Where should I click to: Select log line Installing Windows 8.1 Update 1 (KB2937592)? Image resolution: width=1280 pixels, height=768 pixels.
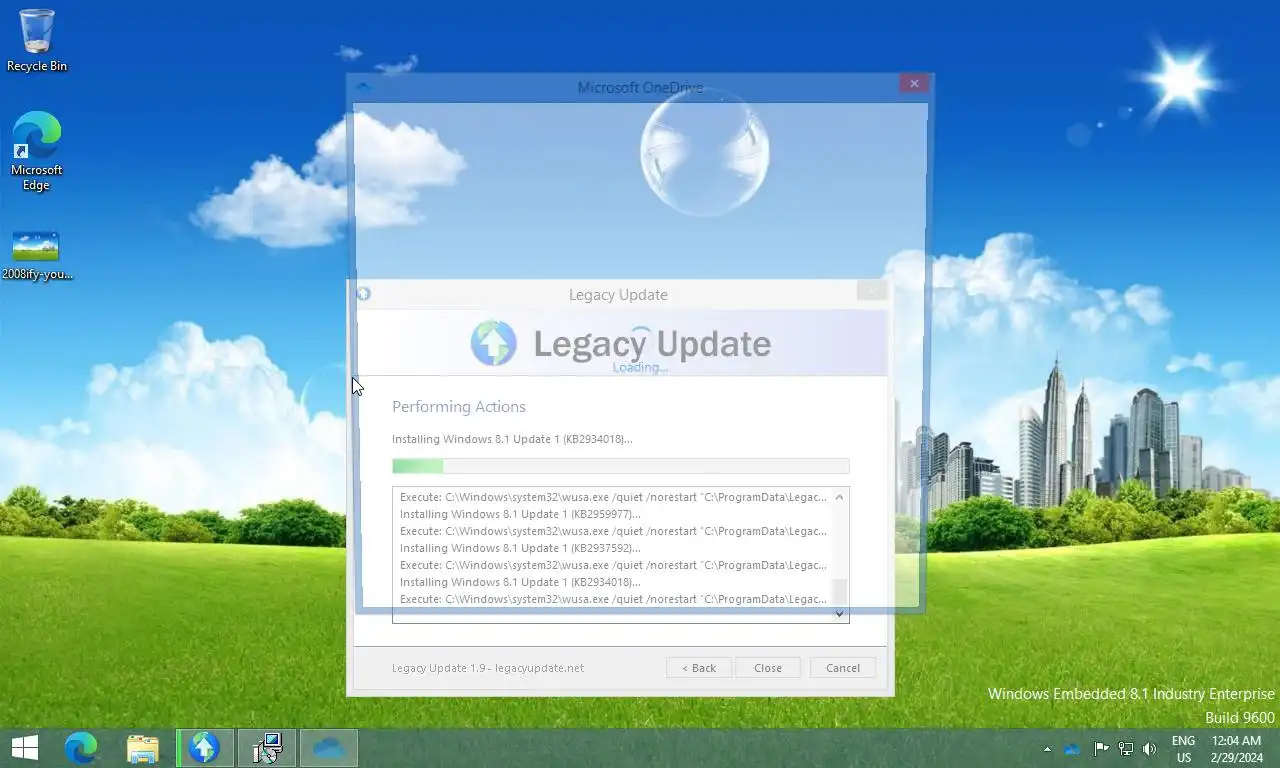pyautogui.click(x=520, y=548)
